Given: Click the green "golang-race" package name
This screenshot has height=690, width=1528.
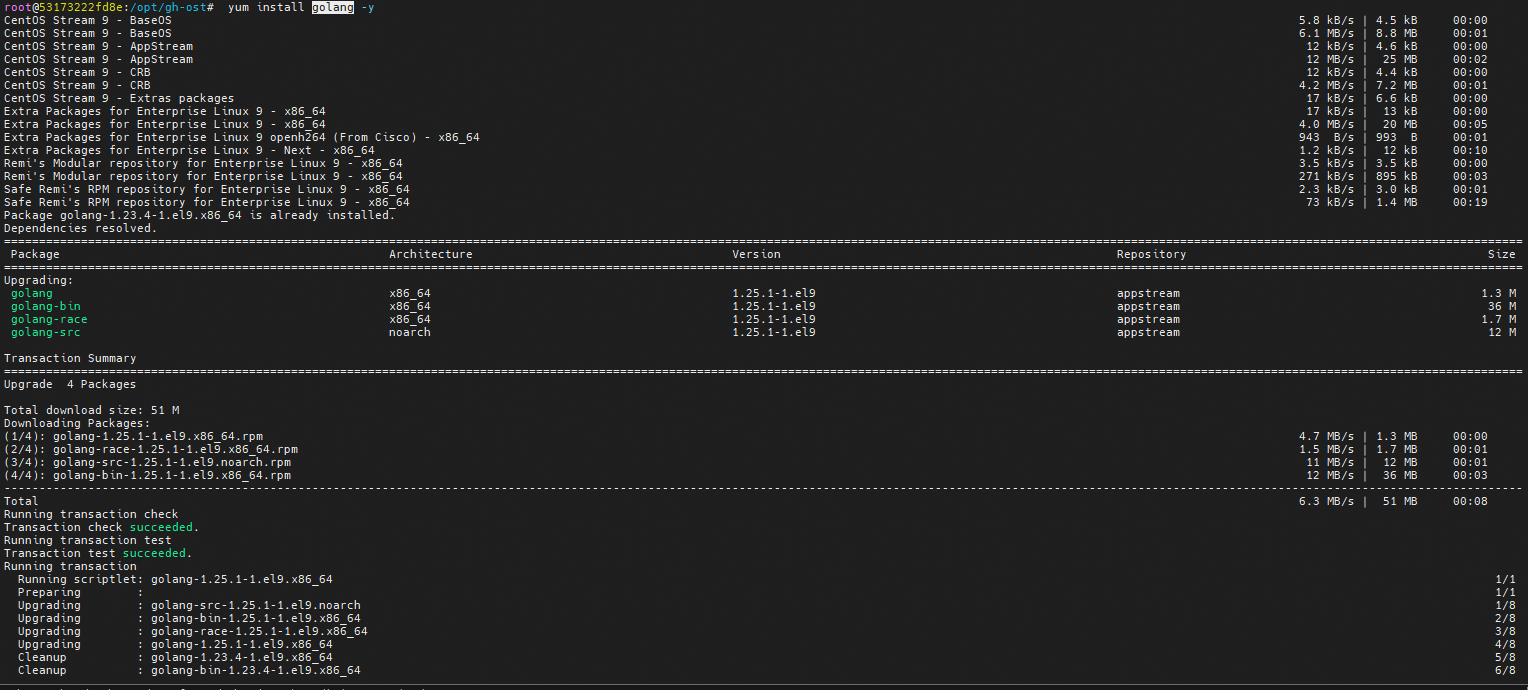Looking at the screenshot, I should pos(49,319).
